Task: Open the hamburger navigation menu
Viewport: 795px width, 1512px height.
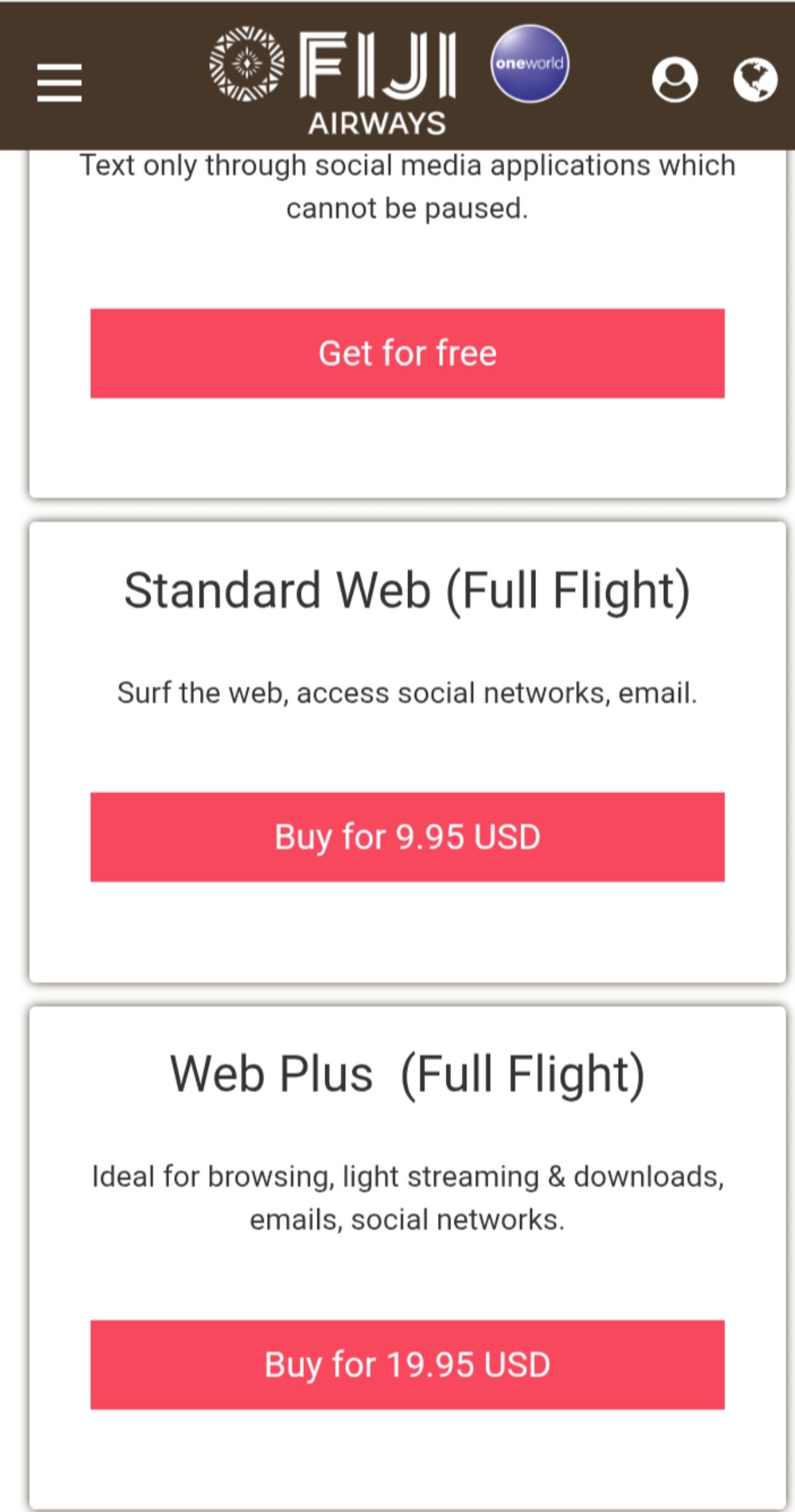Action: tap(60, 83)
